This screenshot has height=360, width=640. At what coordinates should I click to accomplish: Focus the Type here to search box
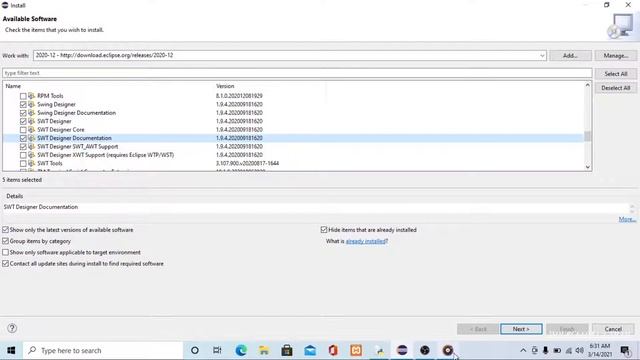pyautogui.click(x=103, y=350)
